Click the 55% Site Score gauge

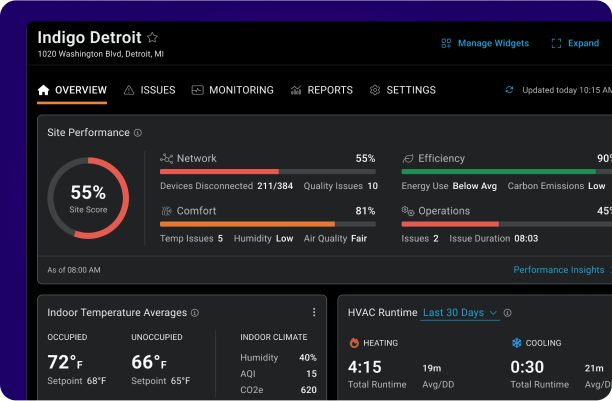tap(88, 197)
